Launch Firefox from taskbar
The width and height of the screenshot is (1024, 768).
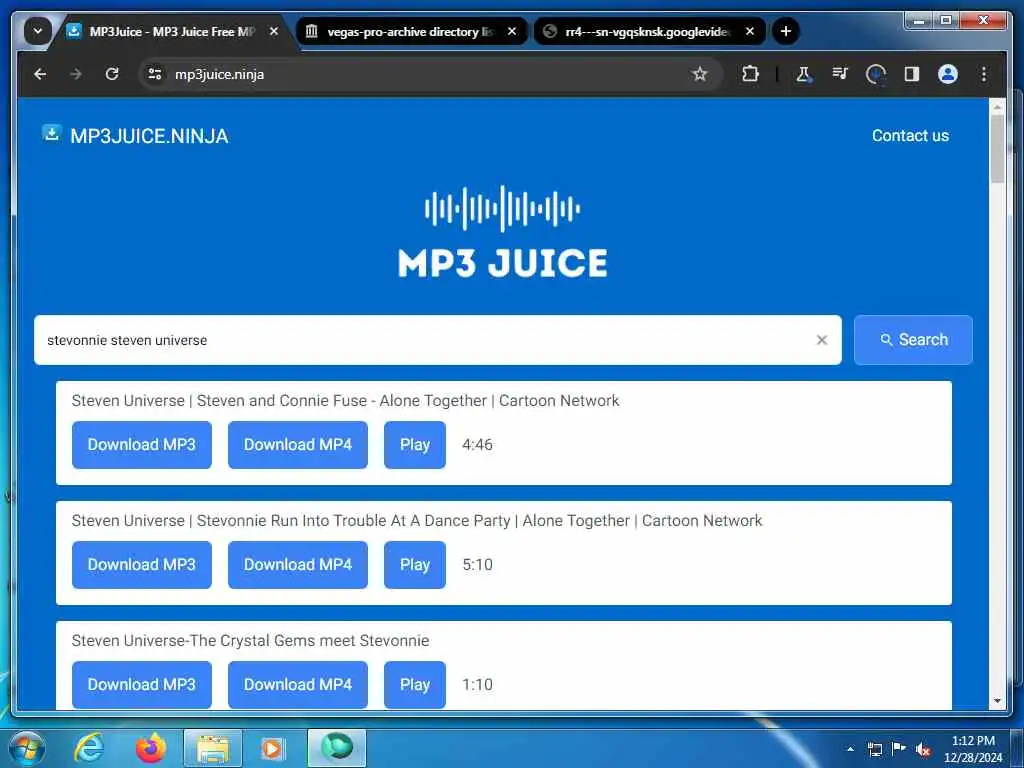click(150, 748)
